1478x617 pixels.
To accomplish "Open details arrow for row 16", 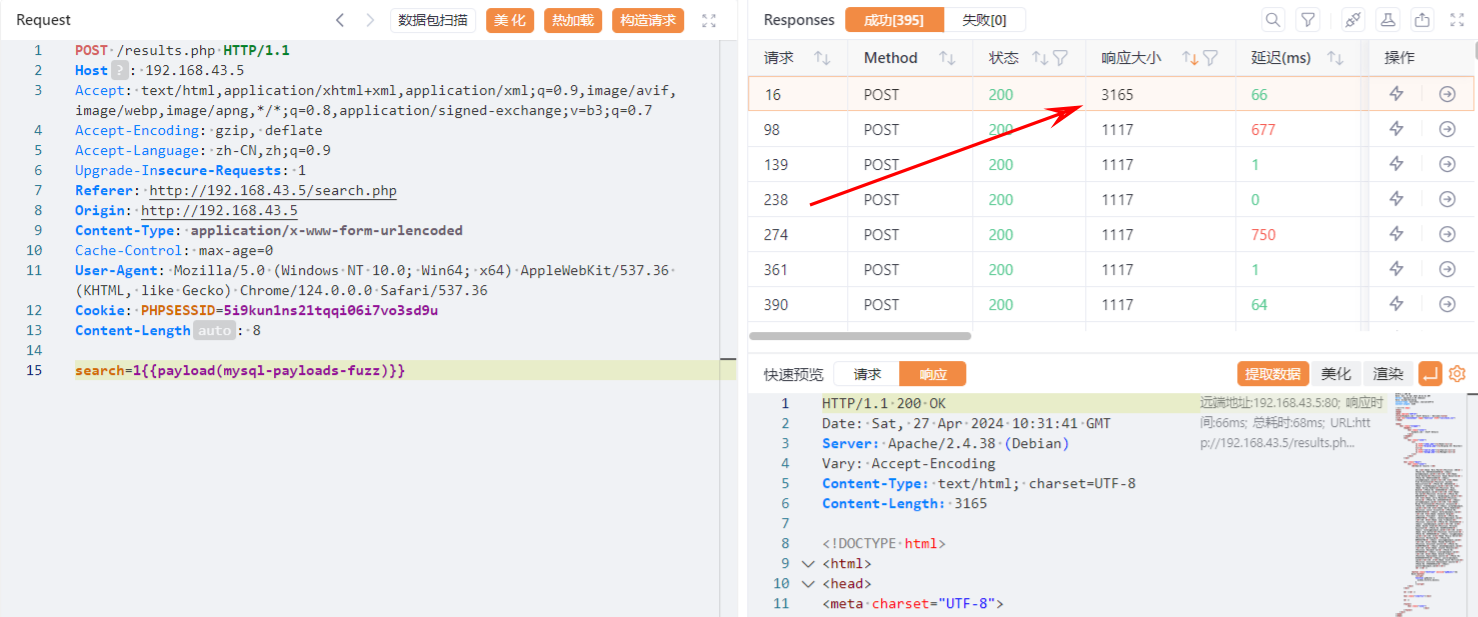I will (x=1447, y=94).
